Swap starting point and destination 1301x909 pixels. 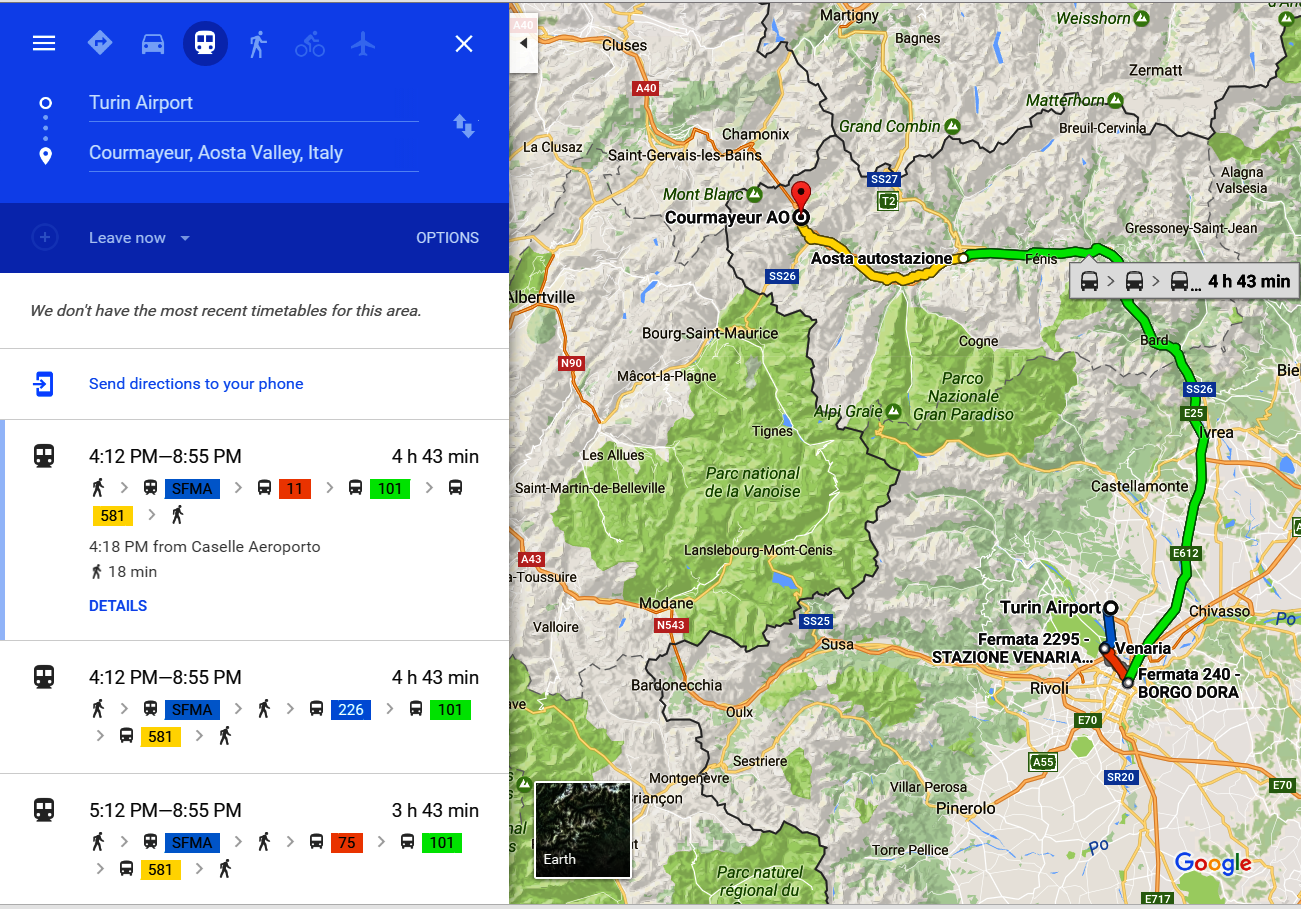point(464,126)
